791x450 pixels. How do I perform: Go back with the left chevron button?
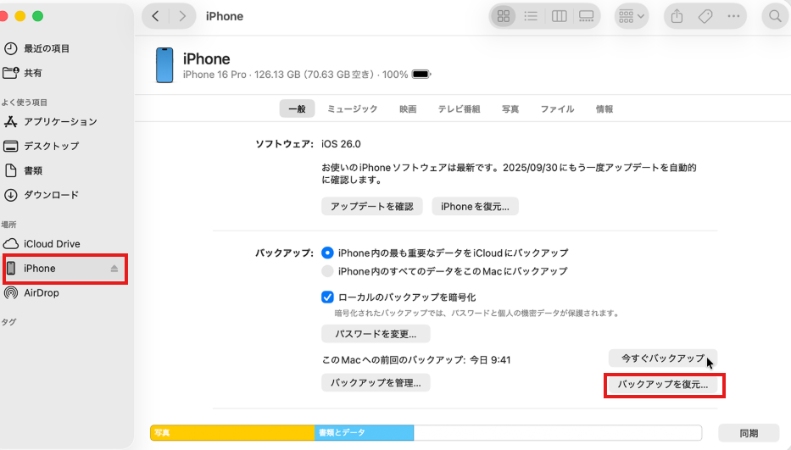(x=156, y=16)
